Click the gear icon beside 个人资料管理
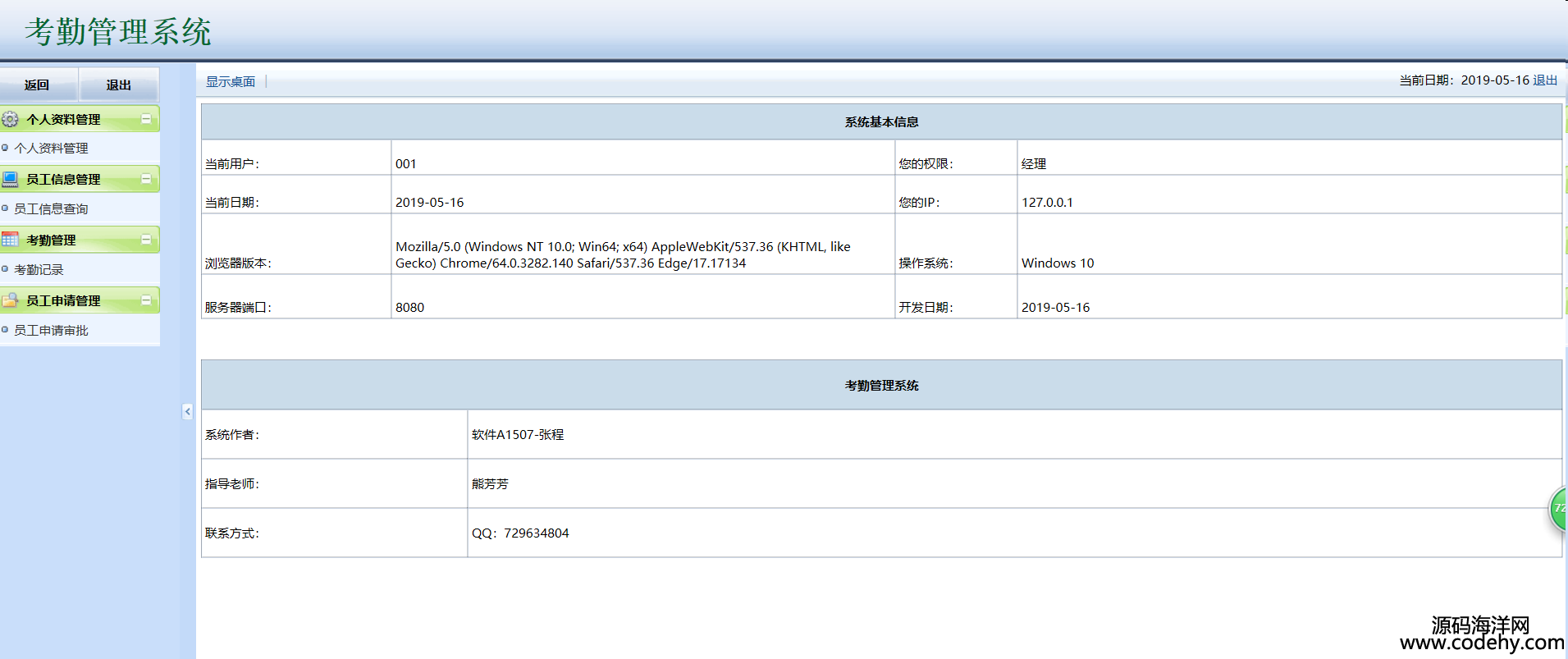Screen dimensions: 1568x659 (10, 119)
